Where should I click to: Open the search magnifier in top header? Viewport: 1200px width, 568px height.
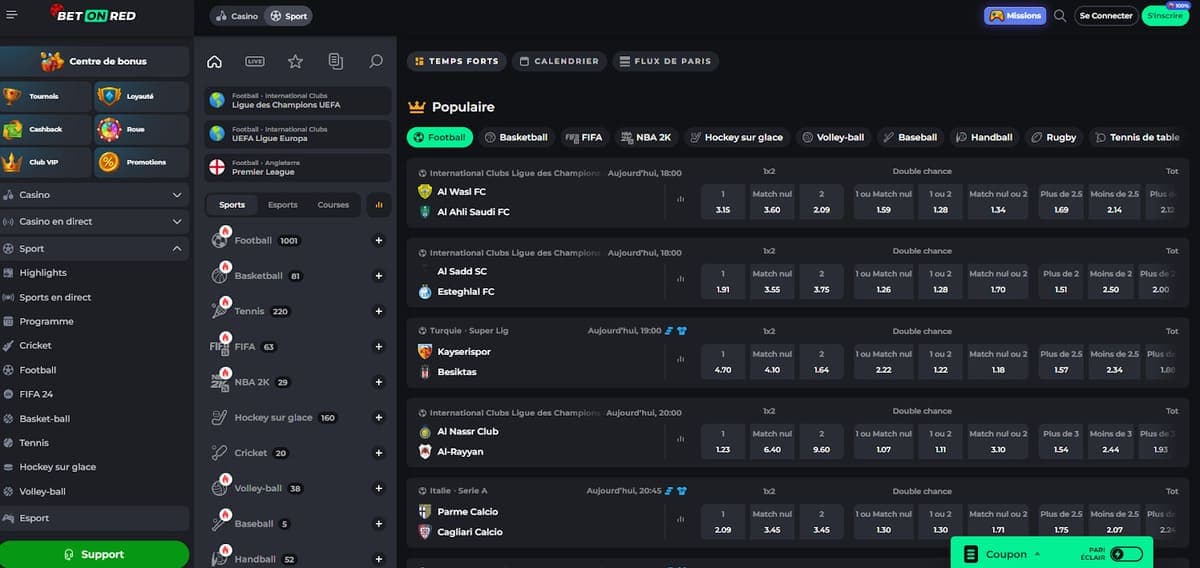(1060, 16)
